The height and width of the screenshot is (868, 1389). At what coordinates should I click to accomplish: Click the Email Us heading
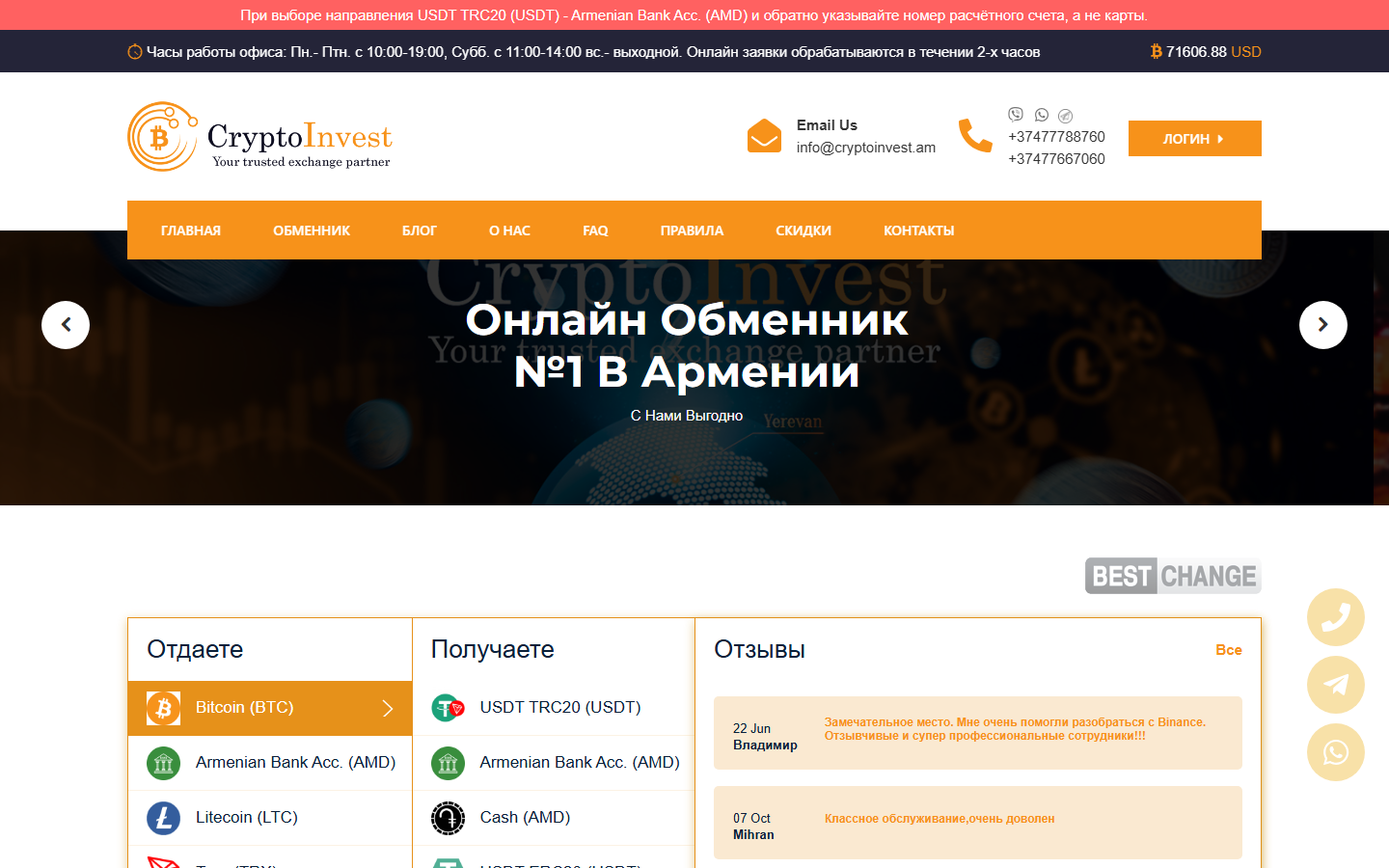click(x=827, y=125)
